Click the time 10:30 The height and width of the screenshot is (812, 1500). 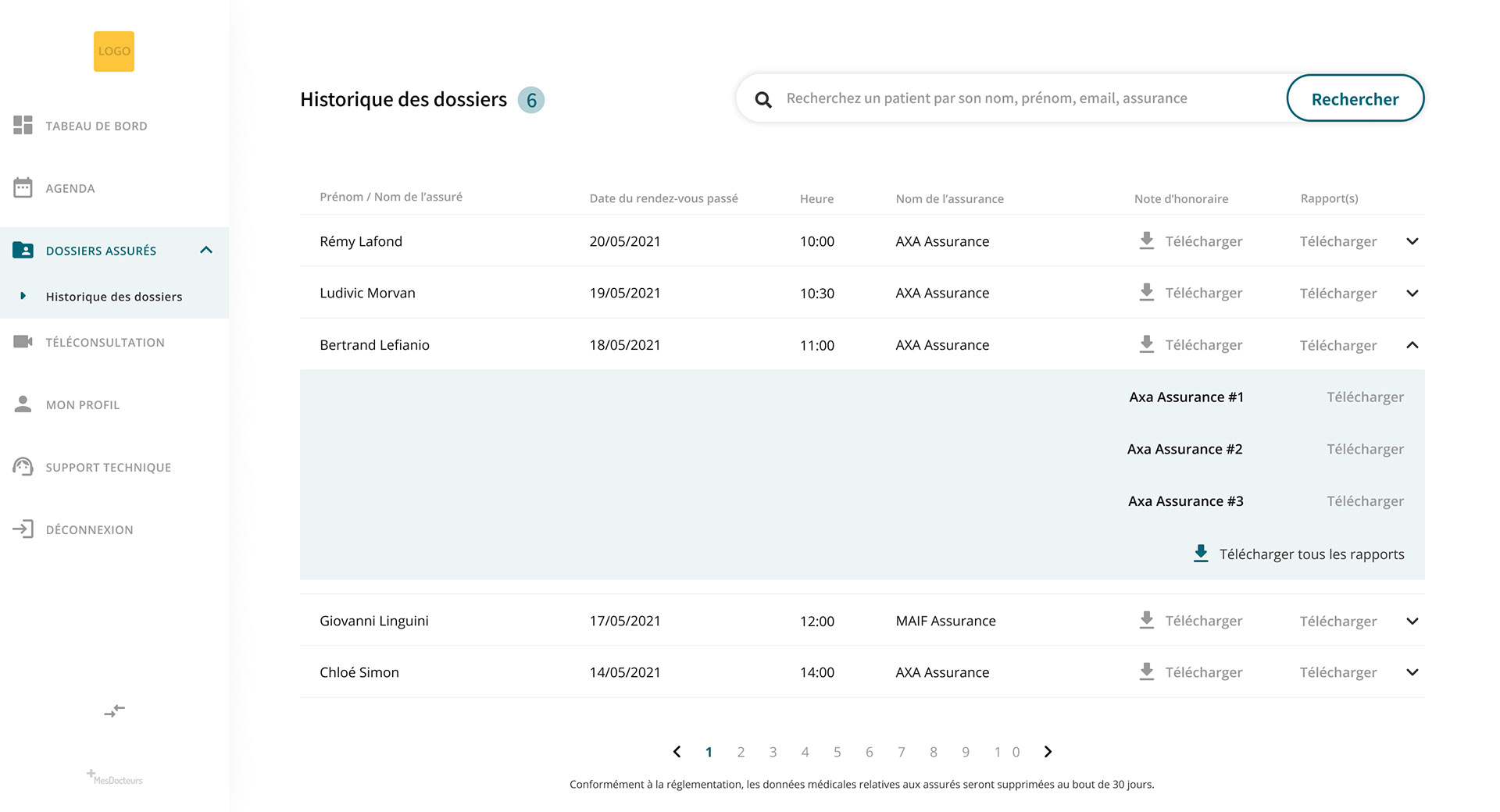[817, 294]
